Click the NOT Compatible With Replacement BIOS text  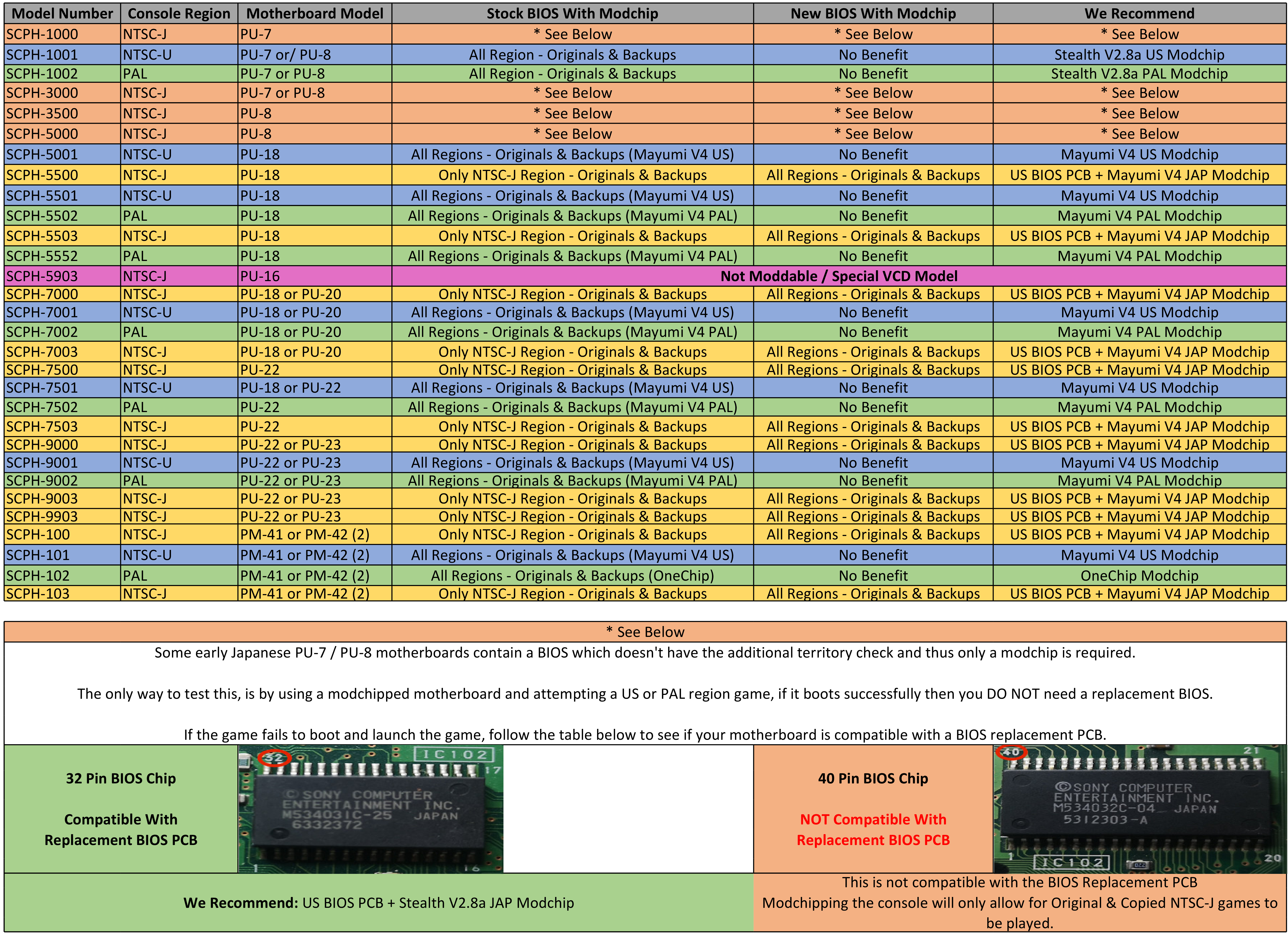click(x=873, y=829)
